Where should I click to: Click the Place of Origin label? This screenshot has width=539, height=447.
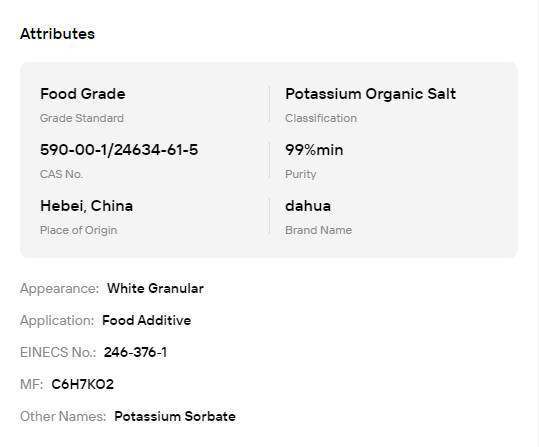tap(79, 230)
